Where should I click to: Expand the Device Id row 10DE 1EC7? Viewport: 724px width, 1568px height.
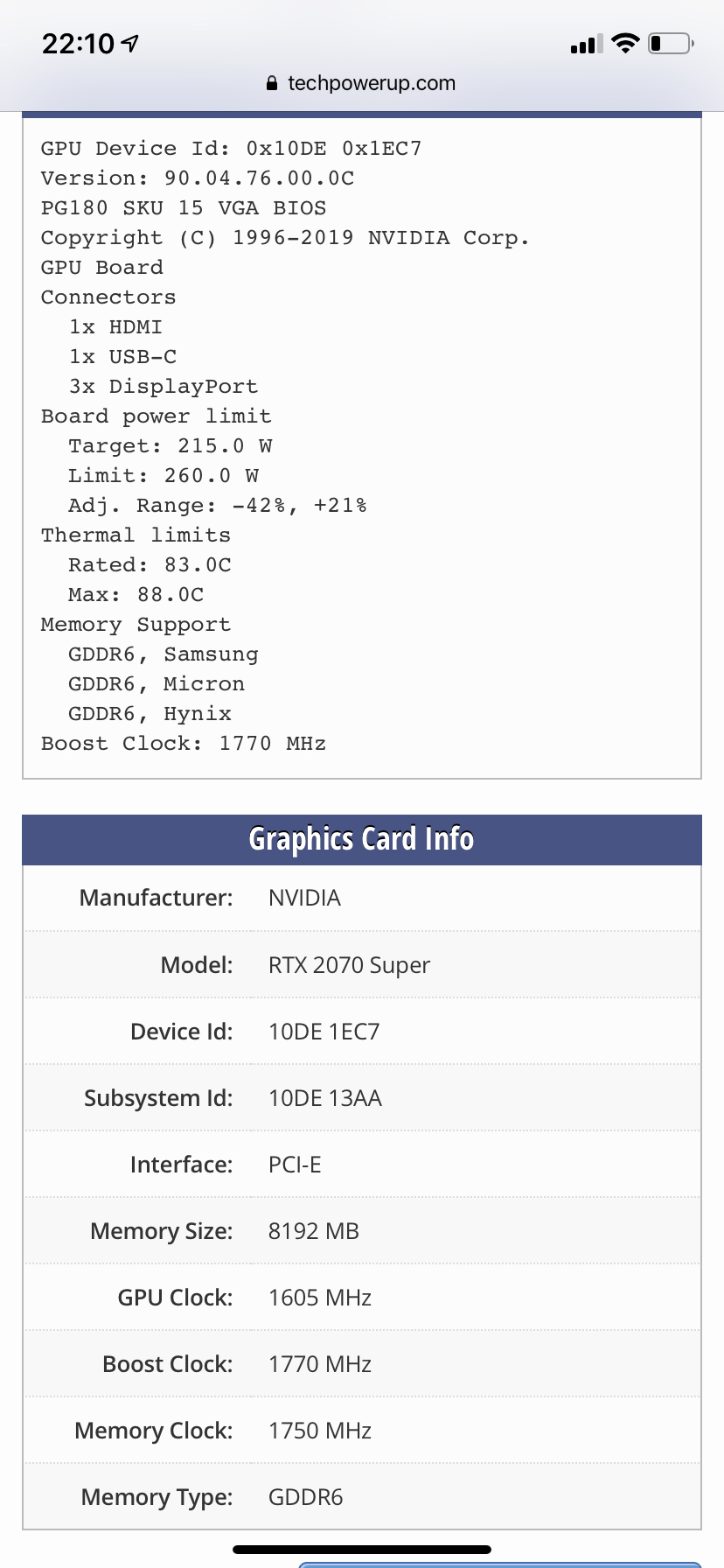point(324,1031)
